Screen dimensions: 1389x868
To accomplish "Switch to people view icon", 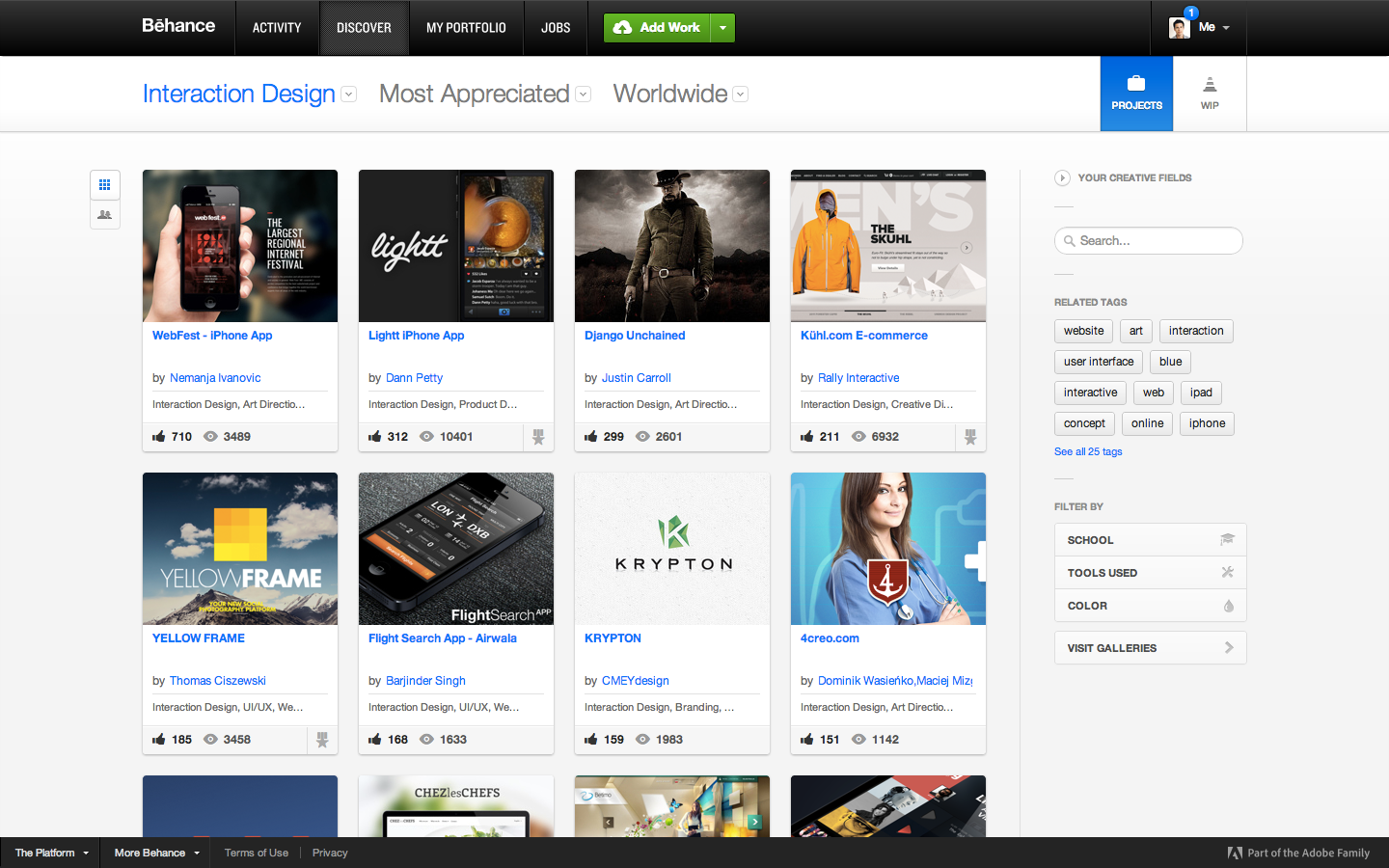I will [x=105, y=215].
